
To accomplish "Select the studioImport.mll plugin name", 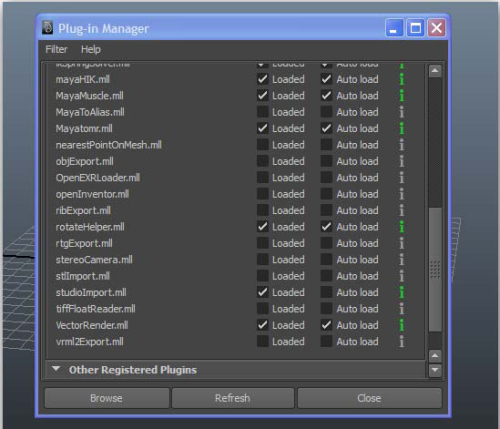I will [x=91, y=292].
